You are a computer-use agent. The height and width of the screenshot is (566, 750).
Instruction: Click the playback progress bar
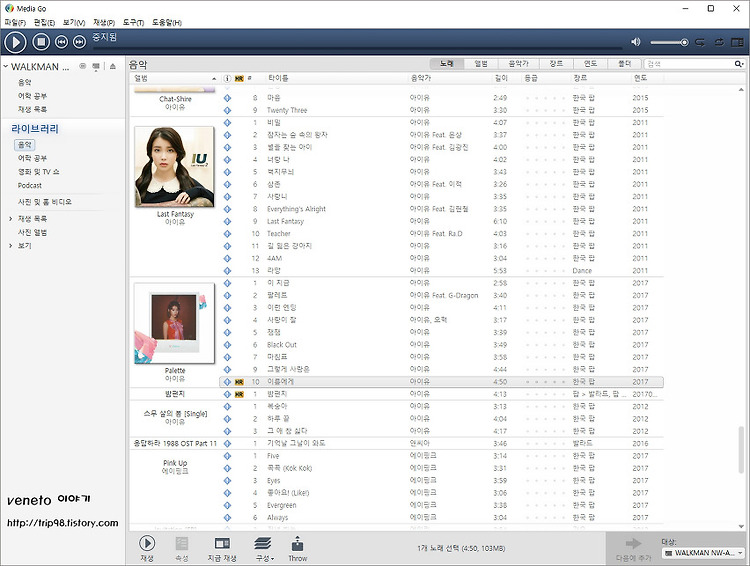pyautogui.click(x=358, y=48)
